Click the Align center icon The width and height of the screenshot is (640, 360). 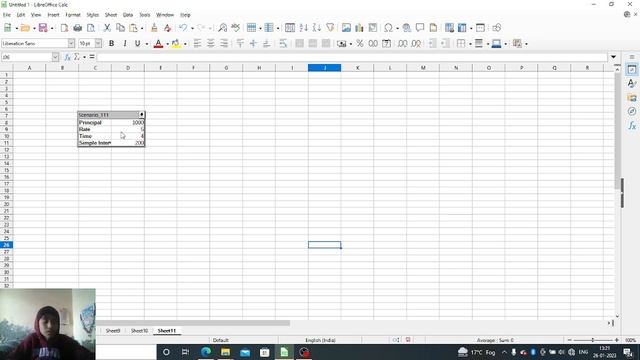[211, 43]
